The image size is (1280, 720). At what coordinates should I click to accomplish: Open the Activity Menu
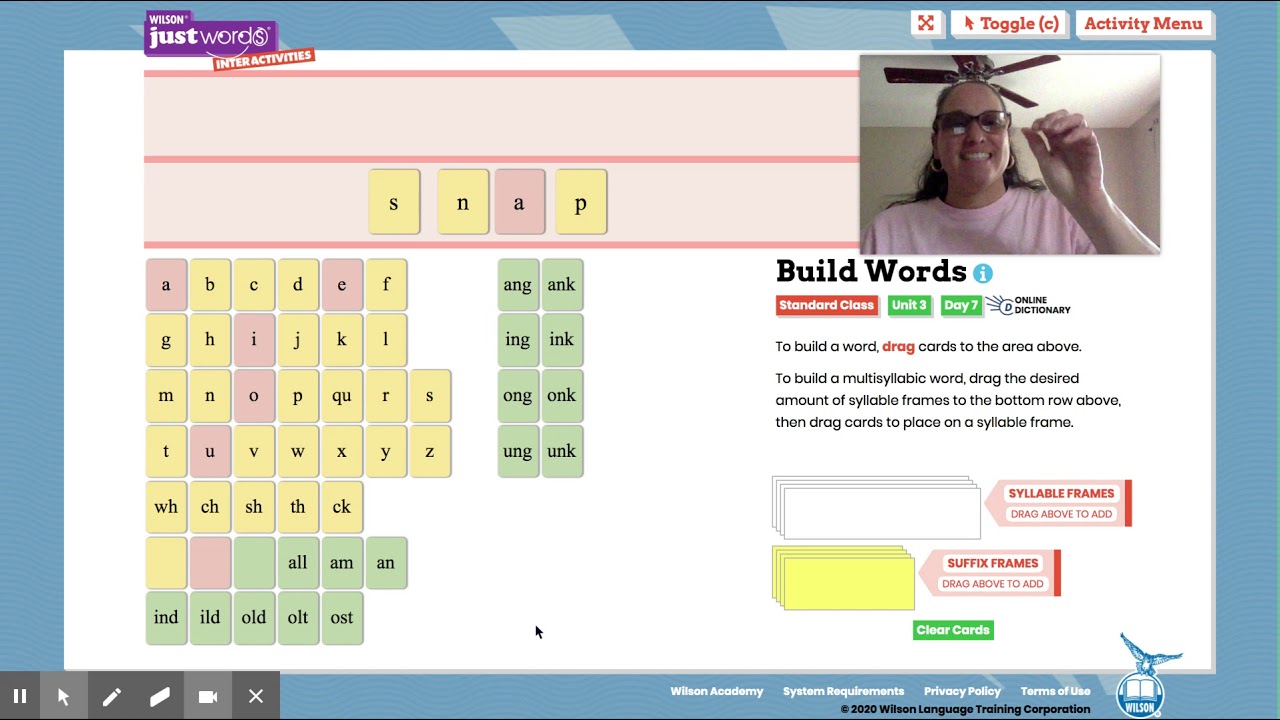(x=1143, y=23)
